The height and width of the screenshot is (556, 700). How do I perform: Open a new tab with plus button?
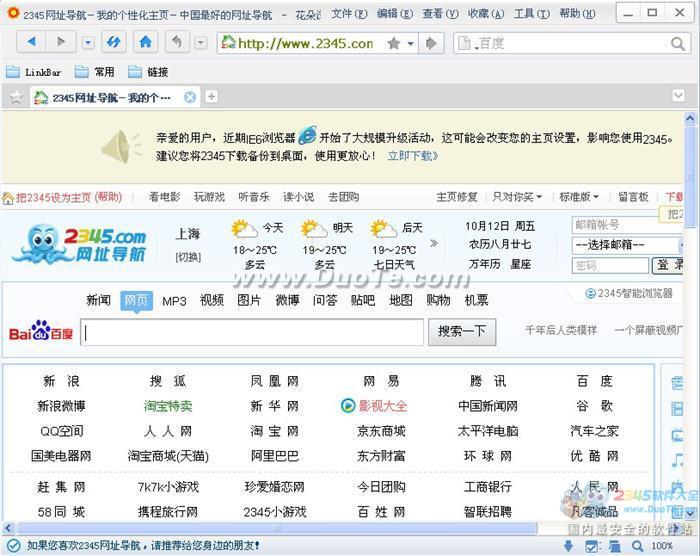(x=212, y=96)
